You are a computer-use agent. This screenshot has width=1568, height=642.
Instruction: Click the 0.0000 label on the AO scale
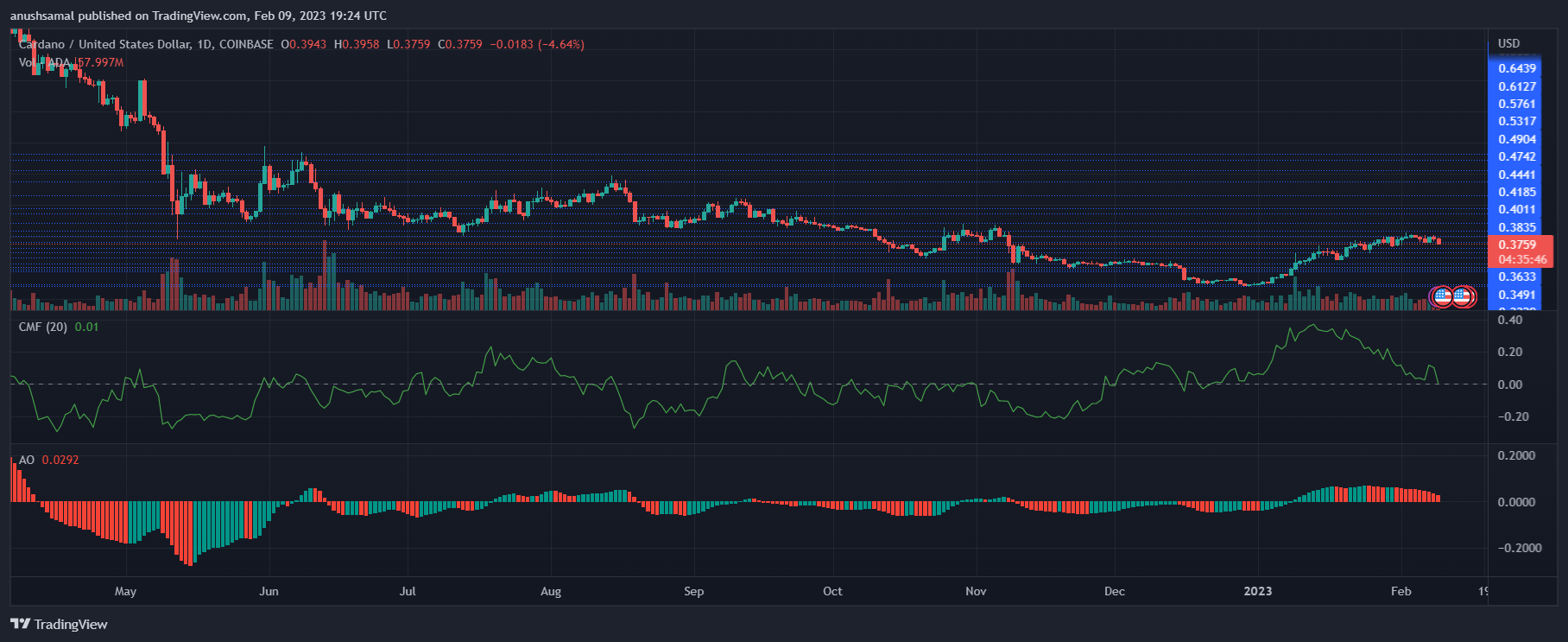click(x=1516, y=502)
